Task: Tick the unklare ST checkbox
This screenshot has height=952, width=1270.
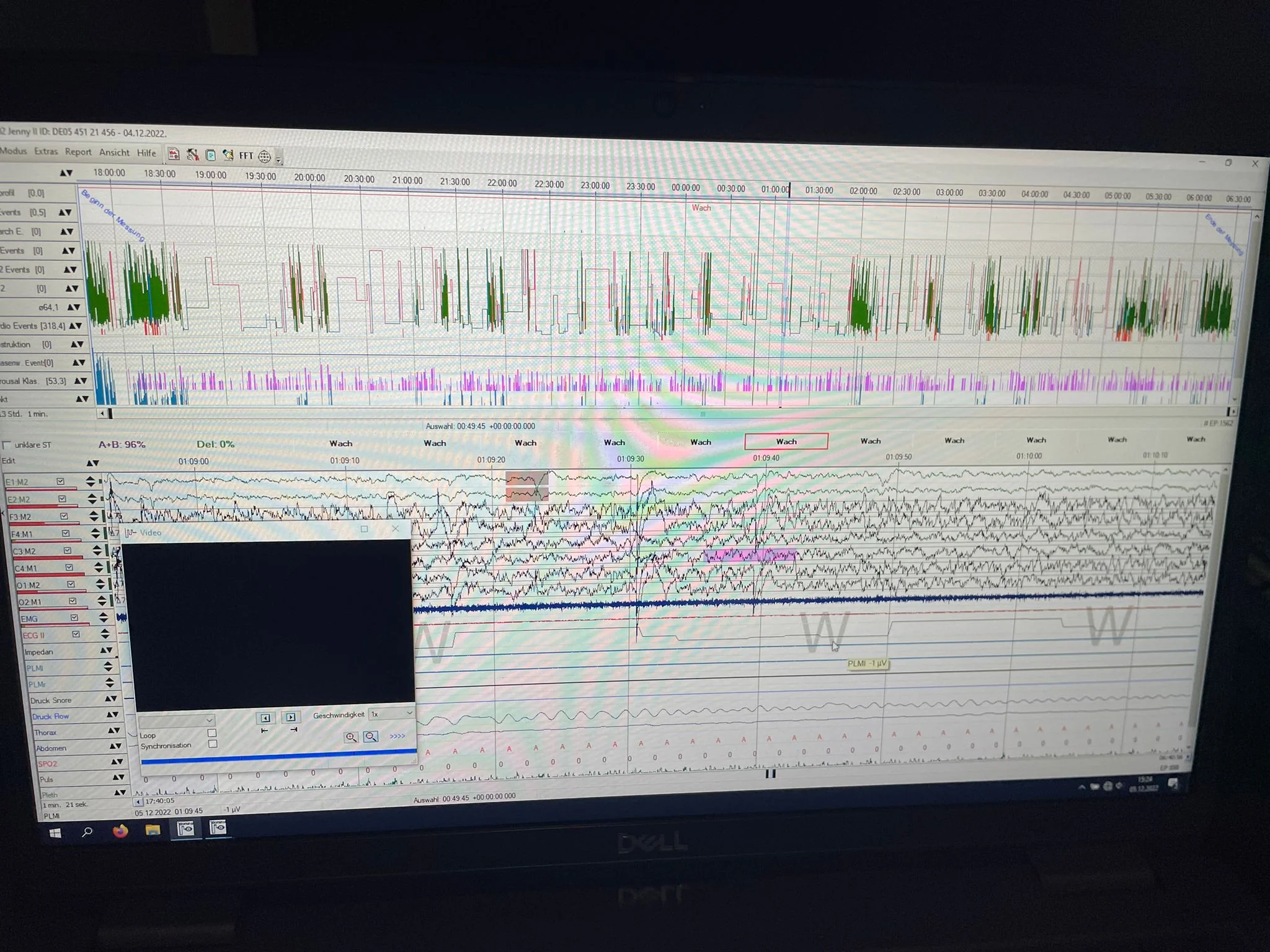Action: click(x=7, y=445)
